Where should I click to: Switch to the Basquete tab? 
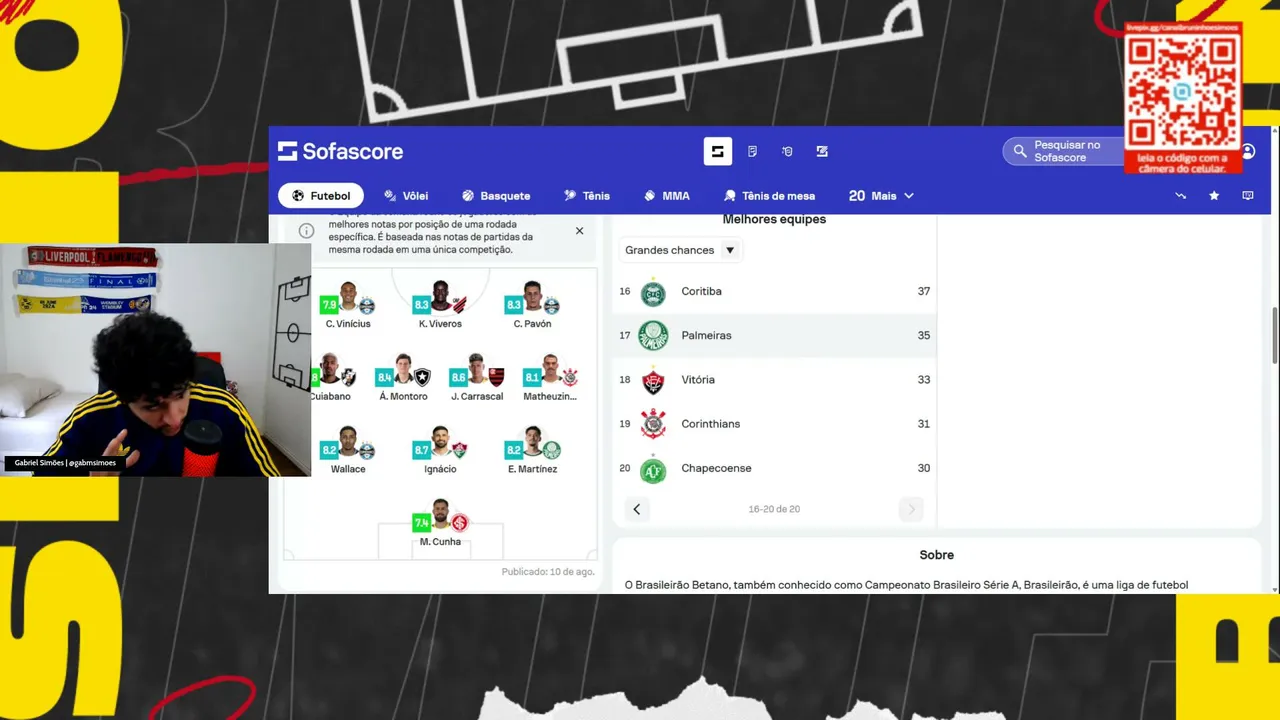tap(496, 196)
